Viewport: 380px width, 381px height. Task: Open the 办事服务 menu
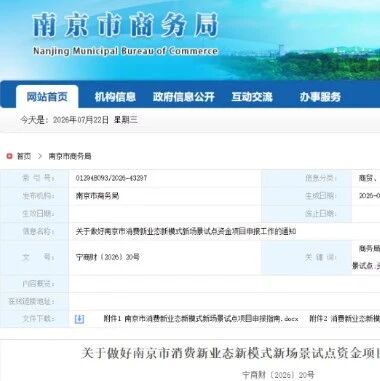320,97
